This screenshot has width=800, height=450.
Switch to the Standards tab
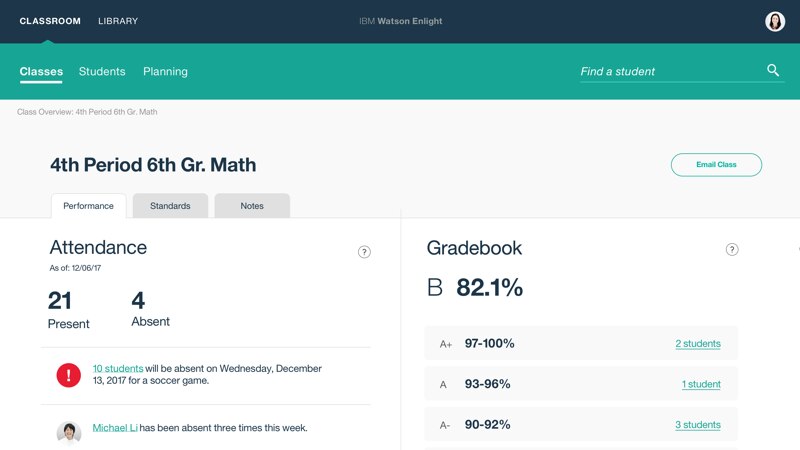170,206
